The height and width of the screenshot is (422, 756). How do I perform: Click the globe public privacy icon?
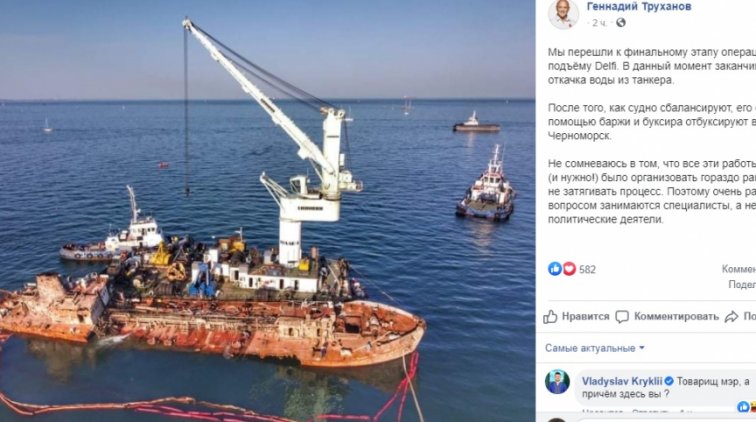[621, 22]
